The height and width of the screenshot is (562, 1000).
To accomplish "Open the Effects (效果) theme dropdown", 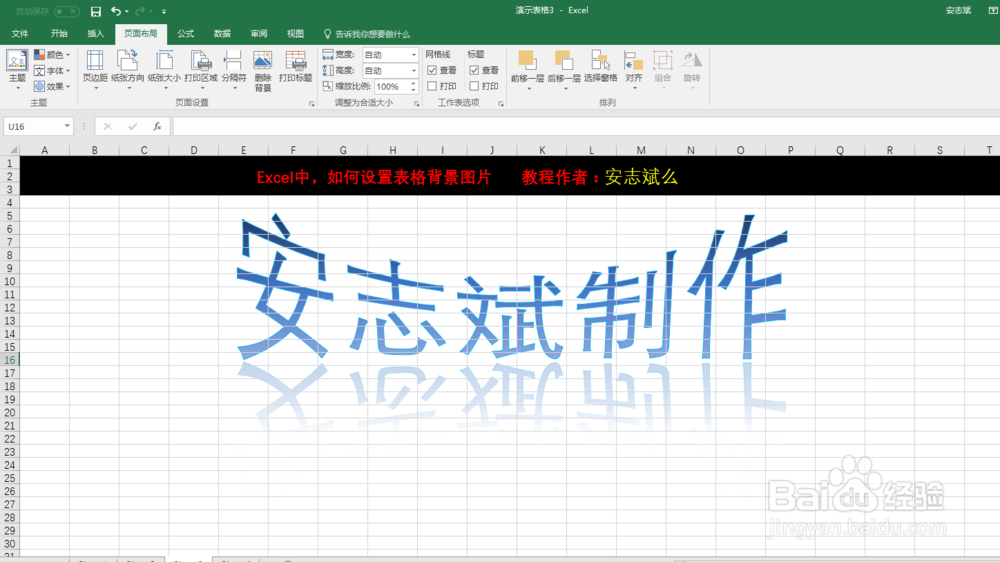I will [52, 86].
